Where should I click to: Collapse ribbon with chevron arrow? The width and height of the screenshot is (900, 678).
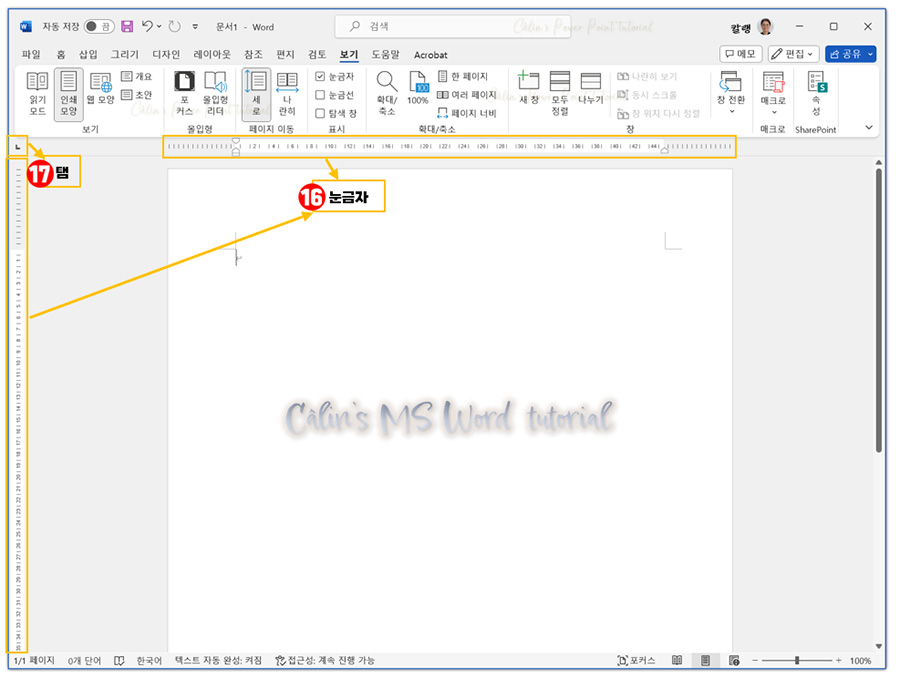[x=869, y=127]
